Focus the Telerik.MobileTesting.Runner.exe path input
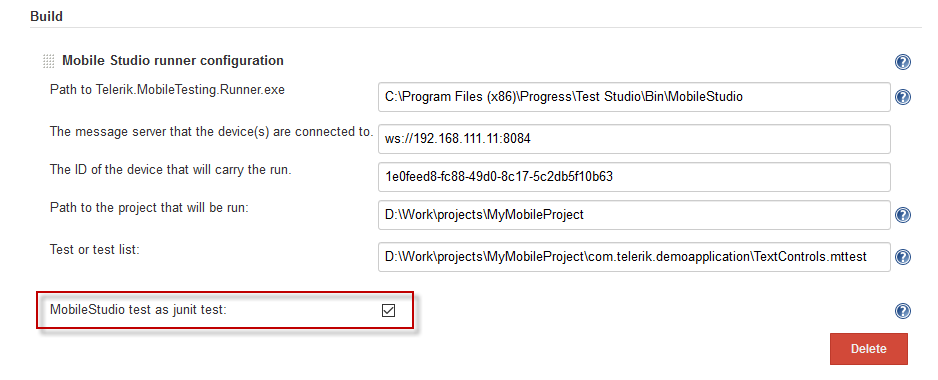Image resolution: width=938 pixels, height=380 pixels. point(634,97)
